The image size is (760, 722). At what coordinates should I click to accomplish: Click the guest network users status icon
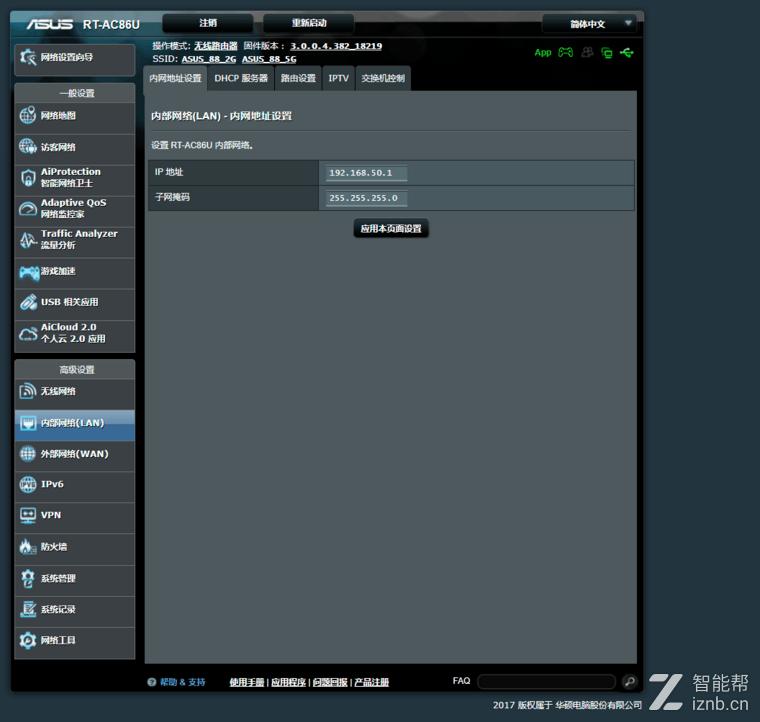click(587, 52)
